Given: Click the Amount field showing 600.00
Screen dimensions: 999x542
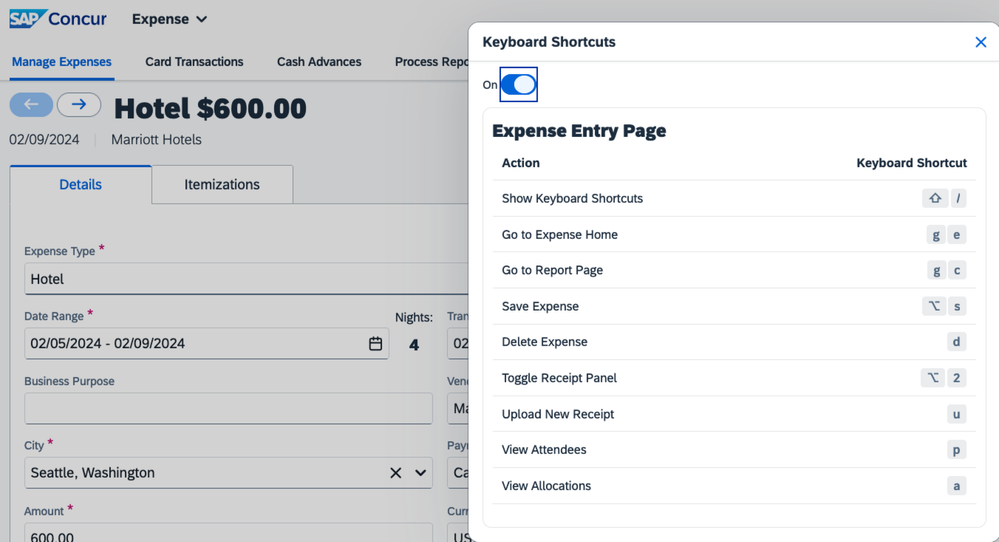Looking at the screenshot, I should click(x=228, y=532).
